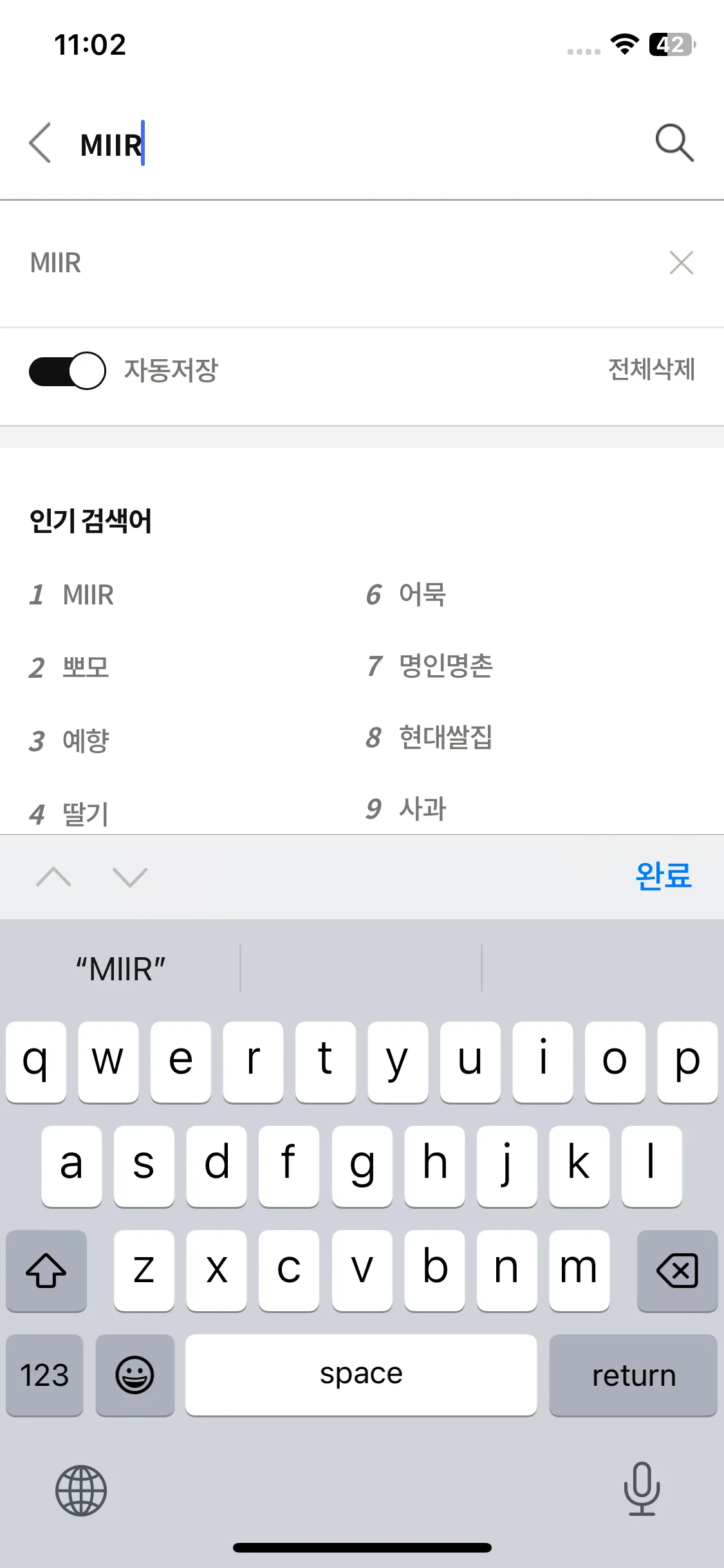Viewport: 724px width, 1568px height.
Task: Toggle the 자동저장 auto-save switch
Action: coord(68,370)
